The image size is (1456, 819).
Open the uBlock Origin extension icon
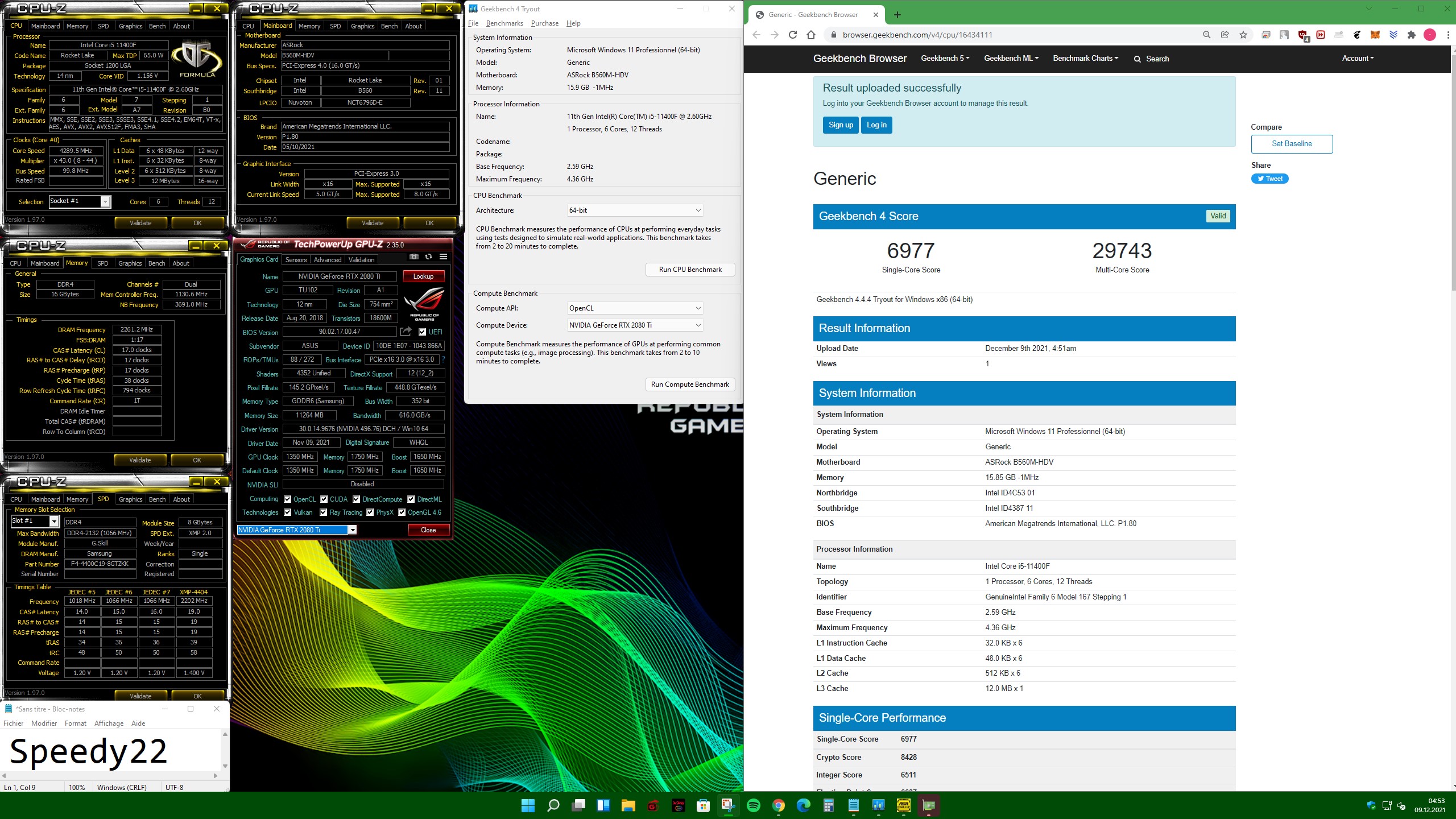tap(1303, 35)
